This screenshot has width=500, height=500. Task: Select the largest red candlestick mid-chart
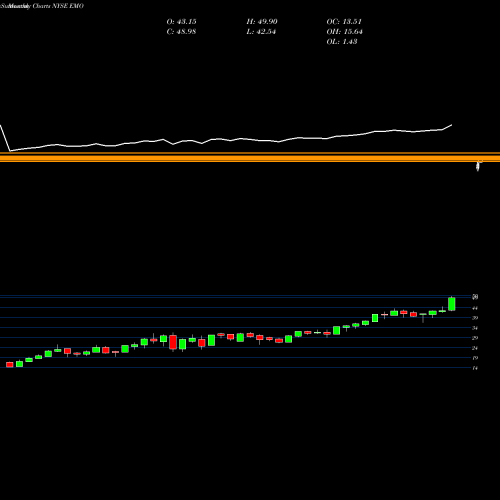(173, 342)
